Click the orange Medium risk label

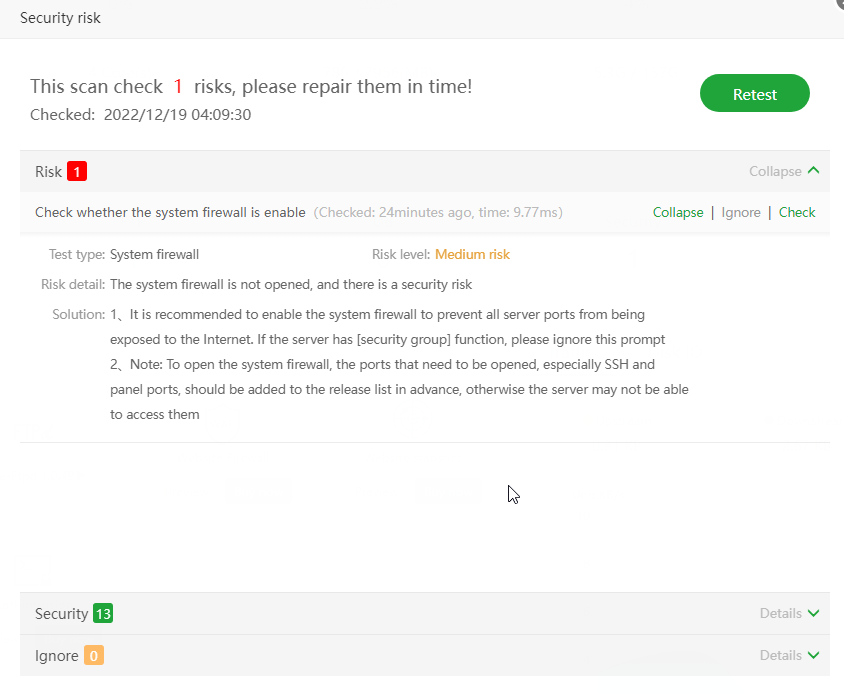click(472, 255)
